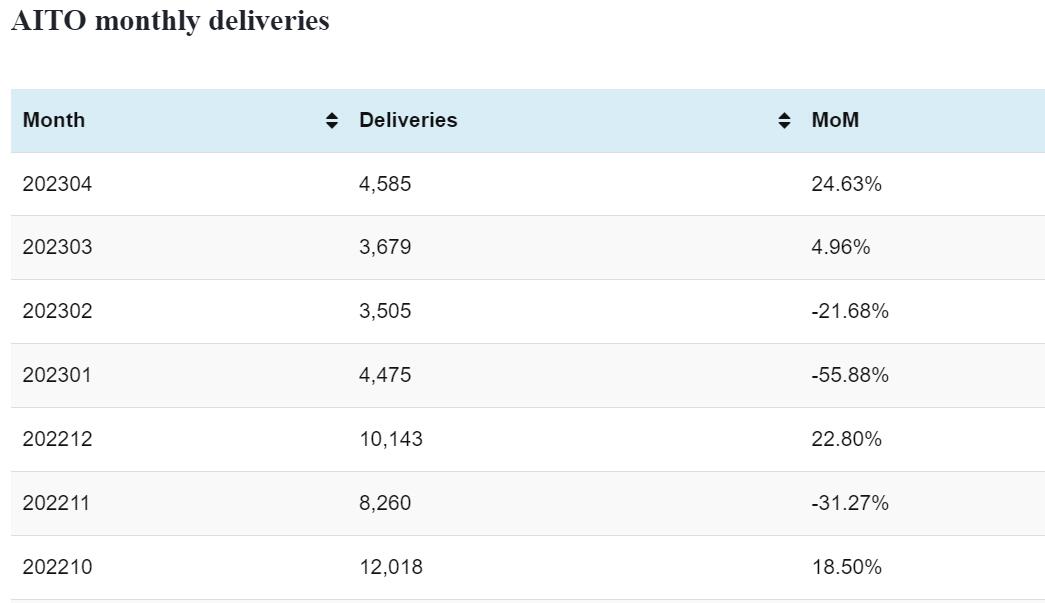Viewport: 1045px width, 603px height.
Task: Click the sort arrows next to Deliveries
Action: coord(785,121)
